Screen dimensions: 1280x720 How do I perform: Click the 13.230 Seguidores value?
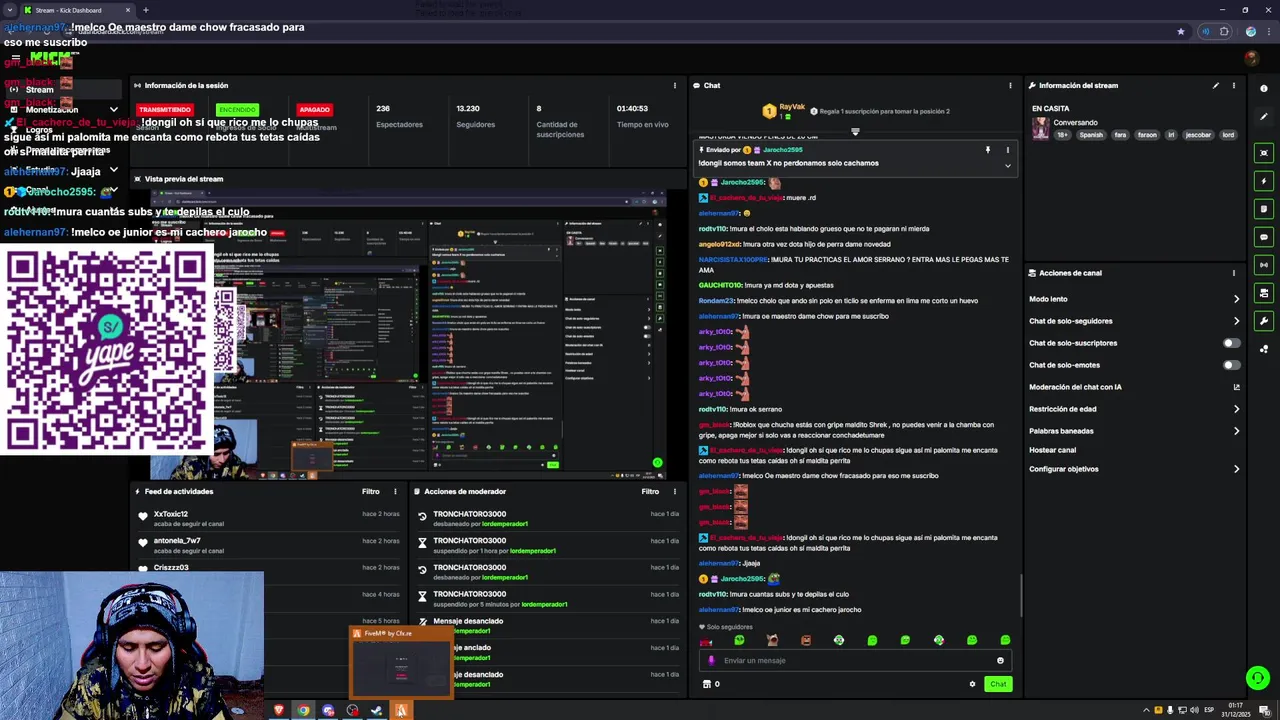tap(468, 108)
